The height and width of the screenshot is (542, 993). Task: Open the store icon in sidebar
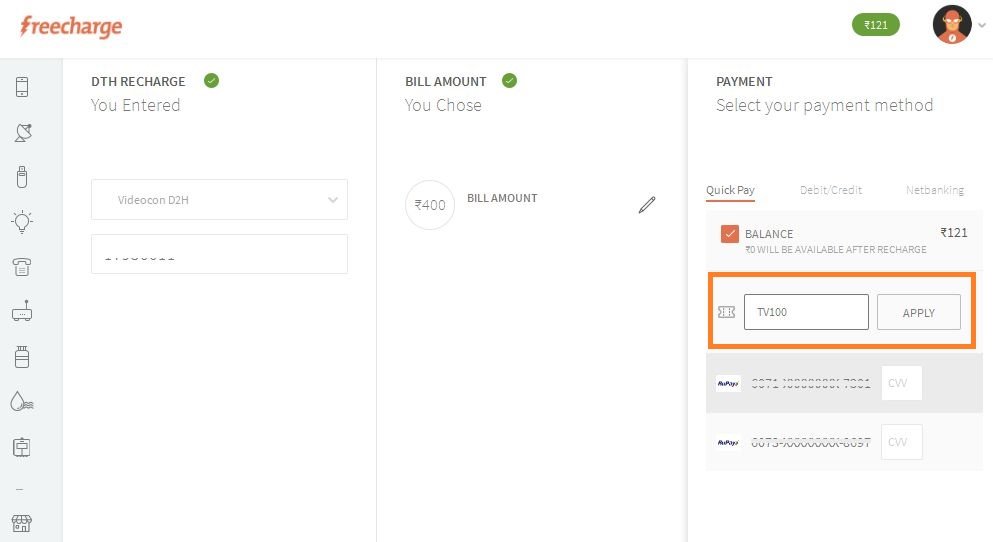[x=22, y=524]
